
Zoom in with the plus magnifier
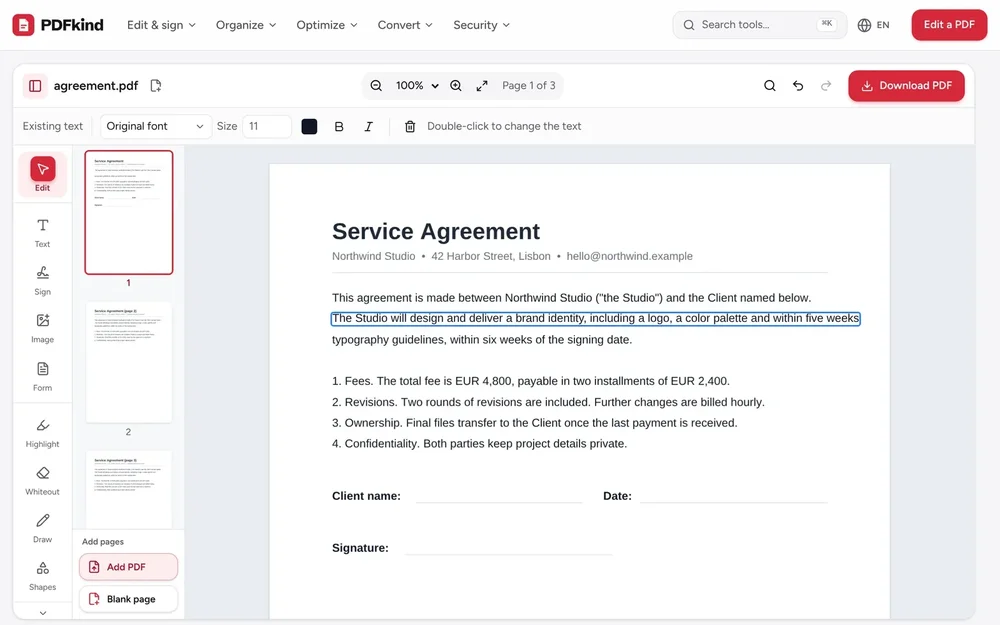[x=455, y=85]
